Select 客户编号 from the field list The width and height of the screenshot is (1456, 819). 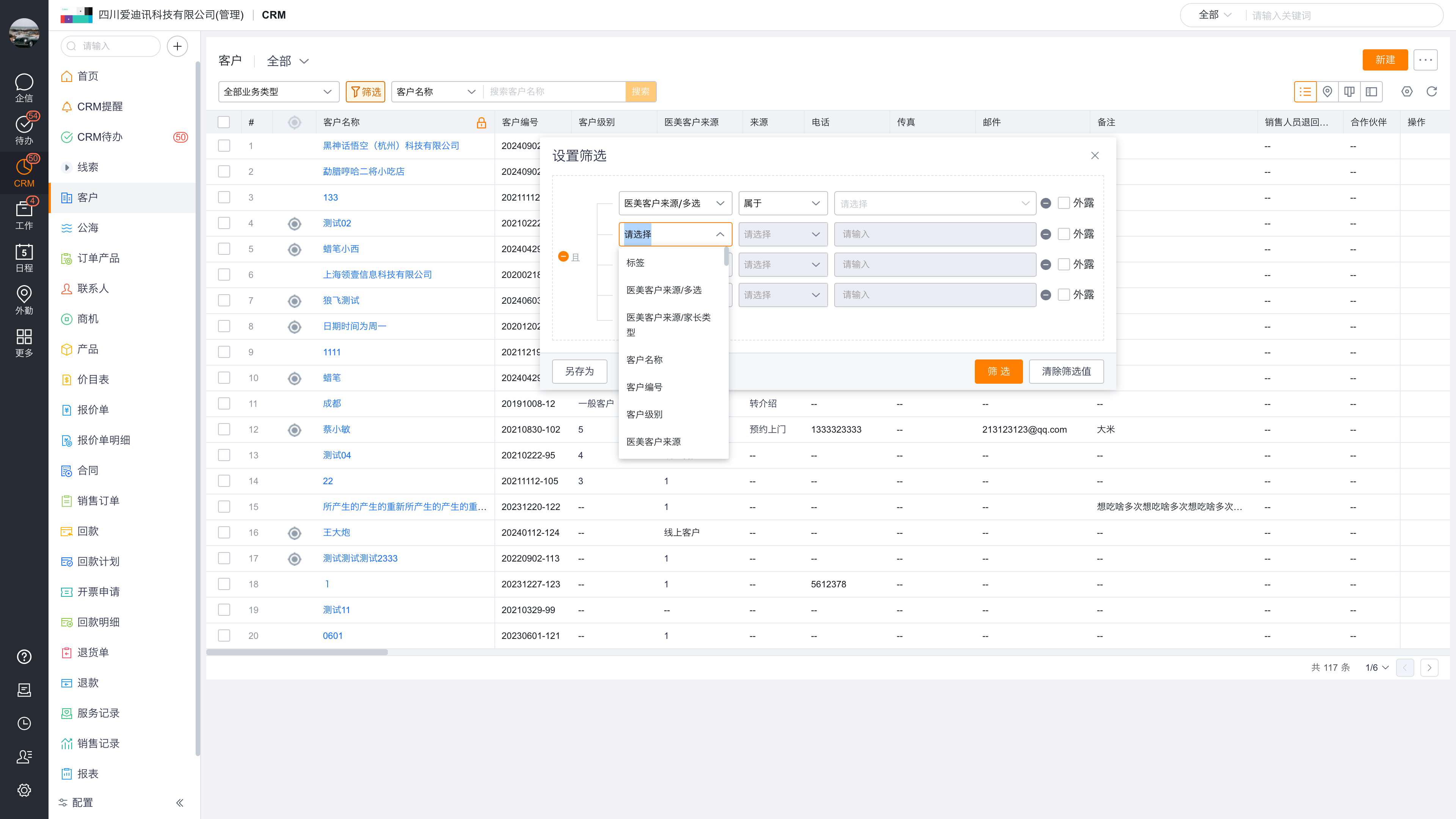(x=673, y=387)
